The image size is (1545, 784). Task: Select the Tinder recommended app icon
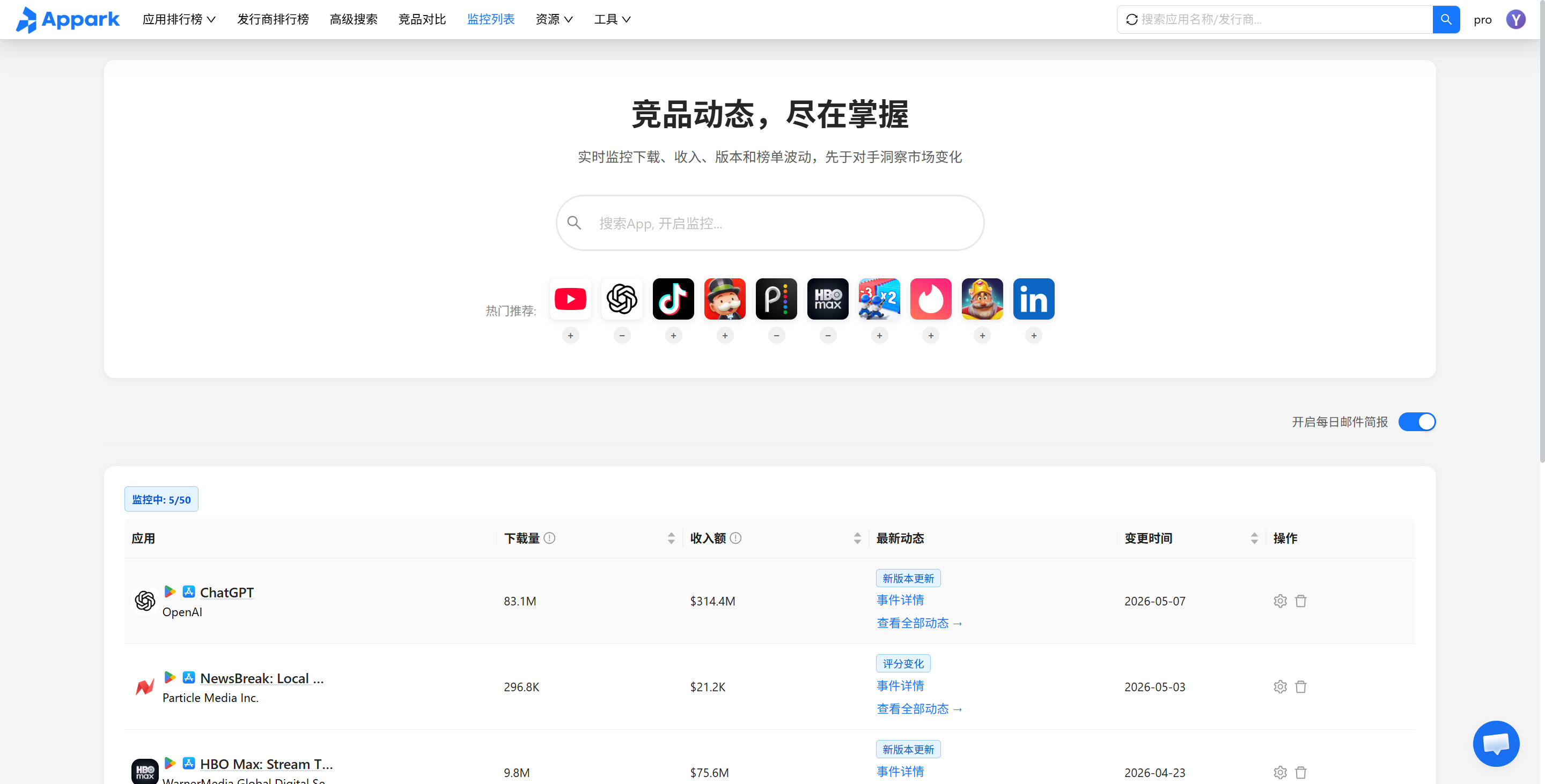(931, 299)
